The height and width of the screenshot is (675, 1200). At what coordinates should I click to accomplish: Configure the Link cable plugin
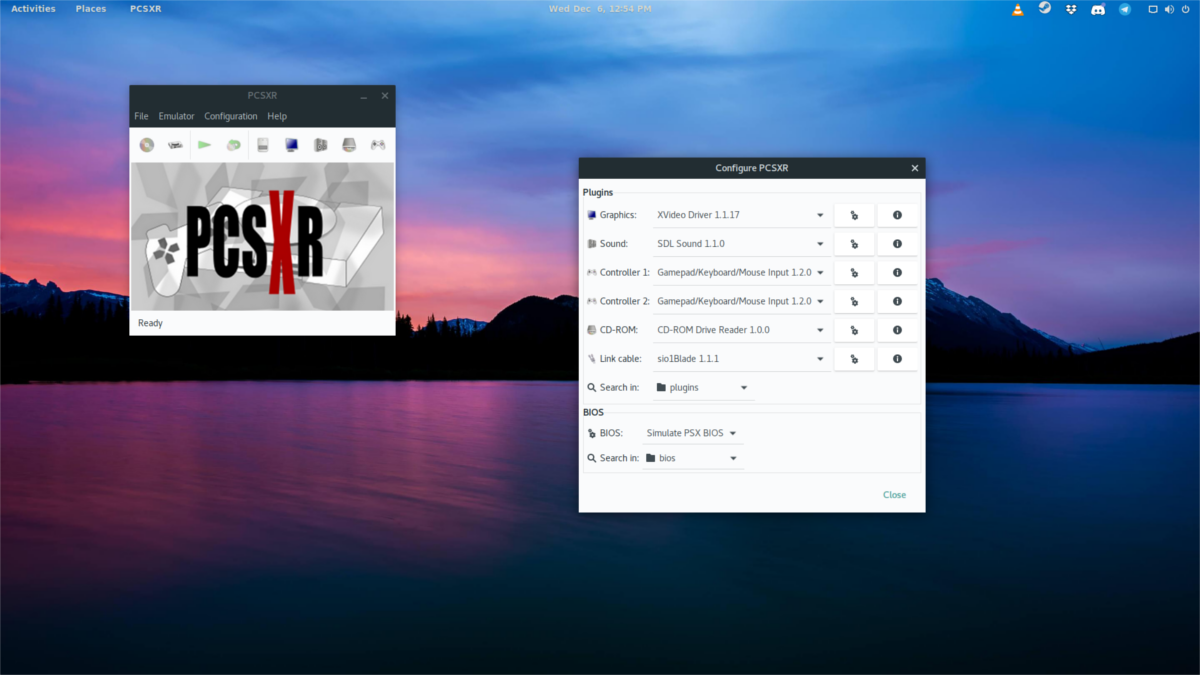(854, 358)
